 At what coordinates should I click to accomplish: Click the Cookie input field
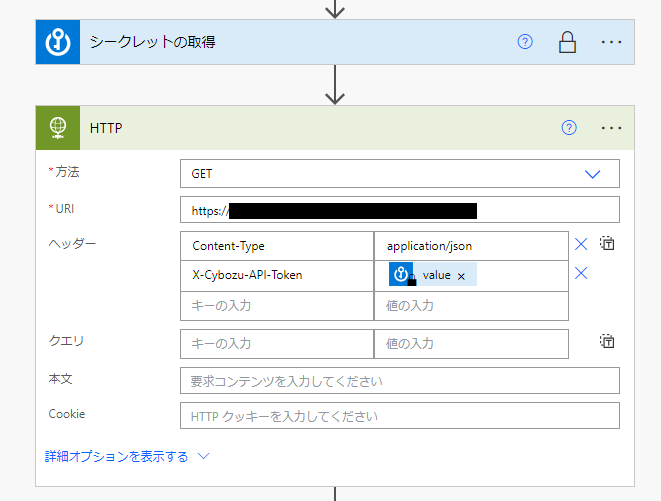400,416
